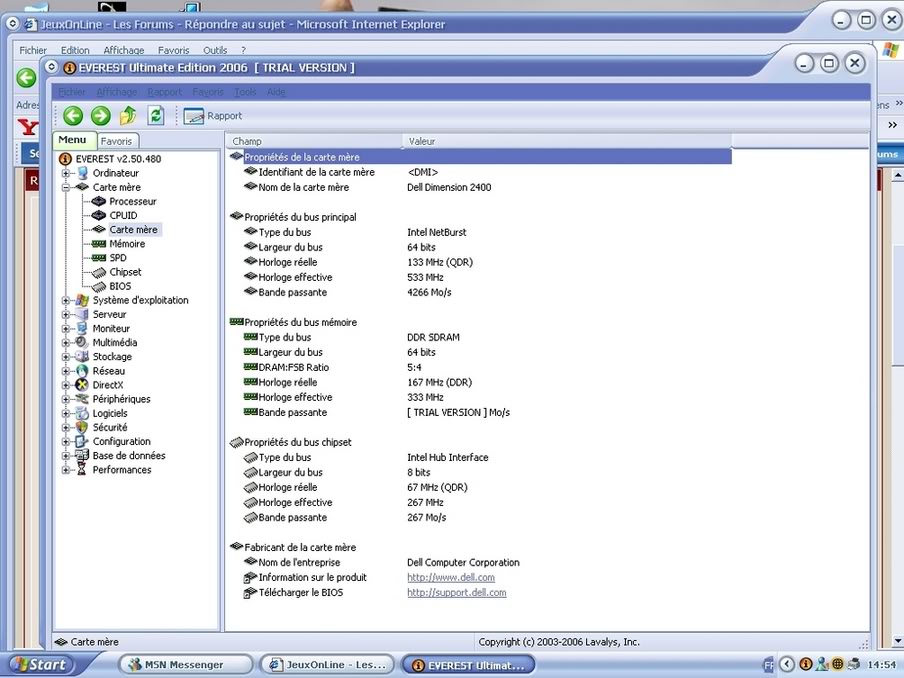
Task: Open the Rapport report wizard
Action: pos(213,116)
